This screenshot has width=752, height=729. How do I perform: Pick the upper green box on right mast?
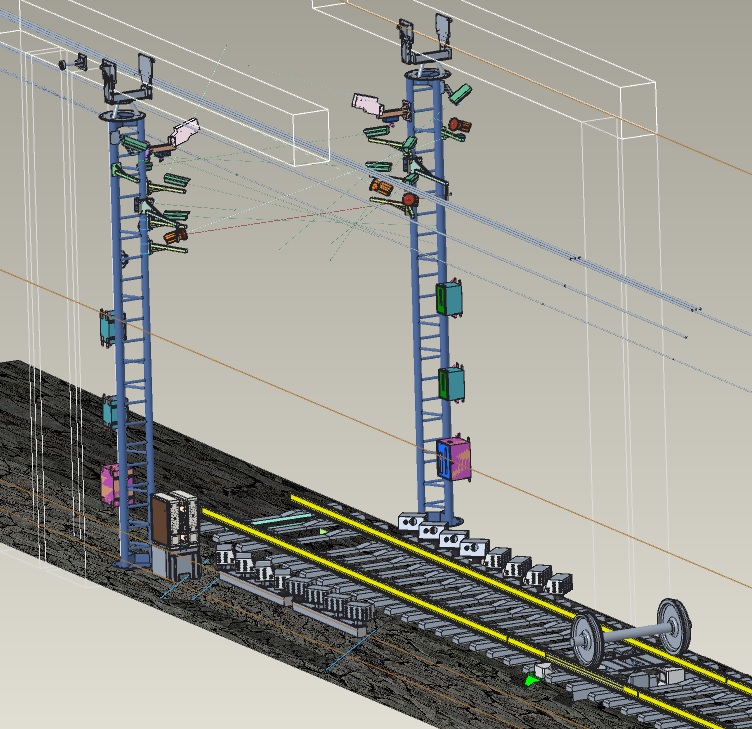coord(449,298)
